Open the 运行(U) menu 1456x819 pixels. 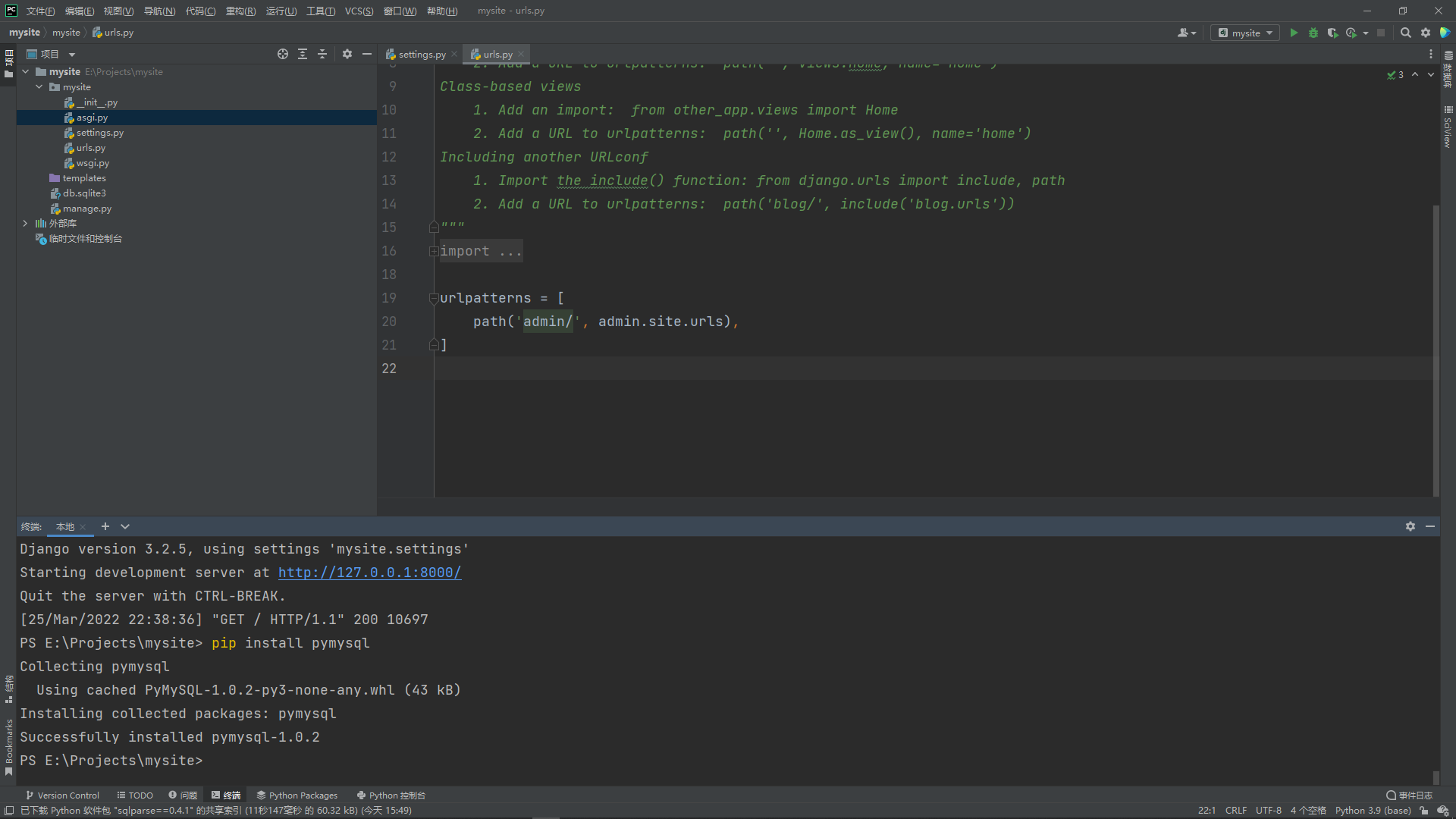click(x=281, y=11)
